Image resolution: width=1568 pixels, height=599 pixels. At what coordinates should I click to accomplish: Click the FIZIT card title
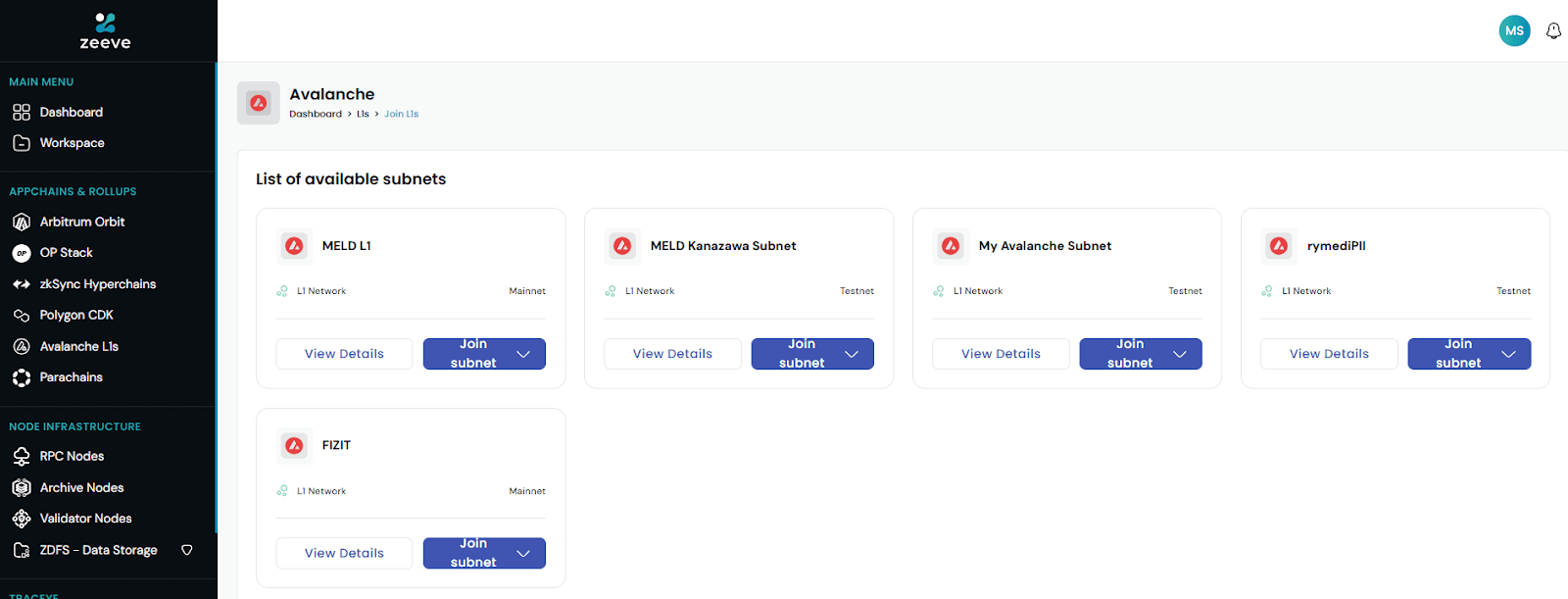(x=336, y=445)
